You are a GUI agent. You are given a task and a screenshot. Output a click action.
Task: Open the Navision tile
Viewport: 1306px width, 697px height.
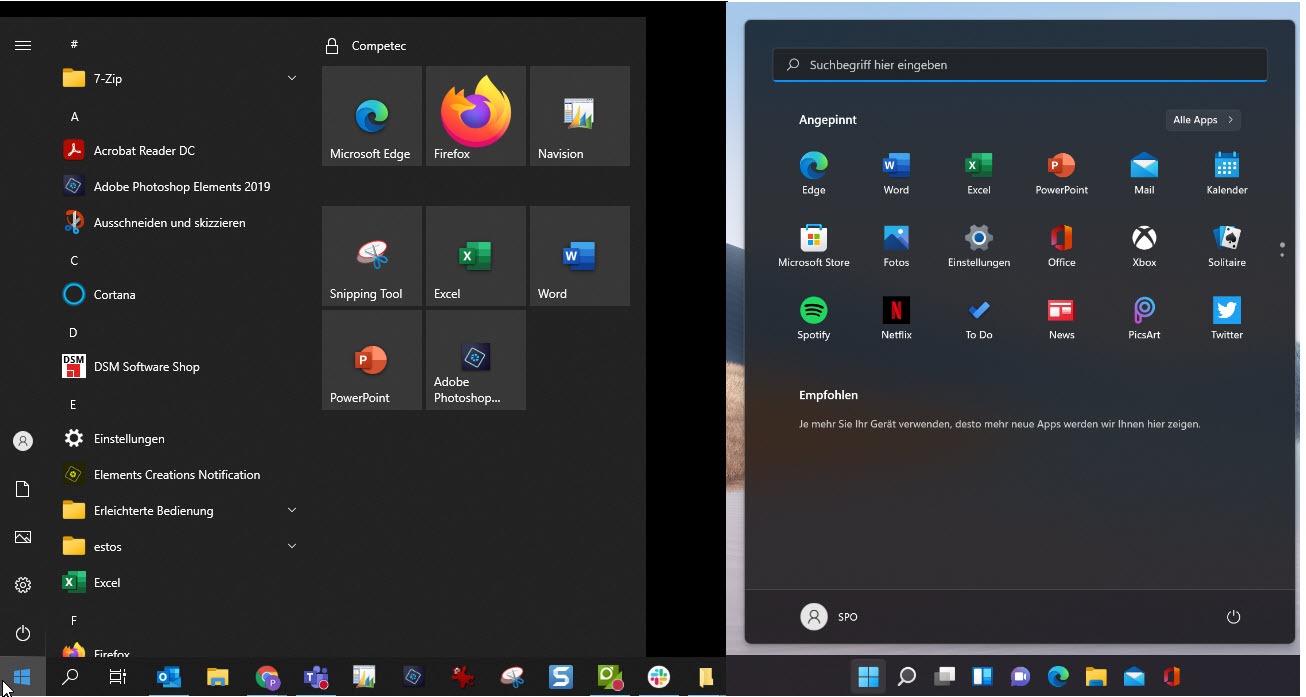pyautogui.click(x=580, y=116)
